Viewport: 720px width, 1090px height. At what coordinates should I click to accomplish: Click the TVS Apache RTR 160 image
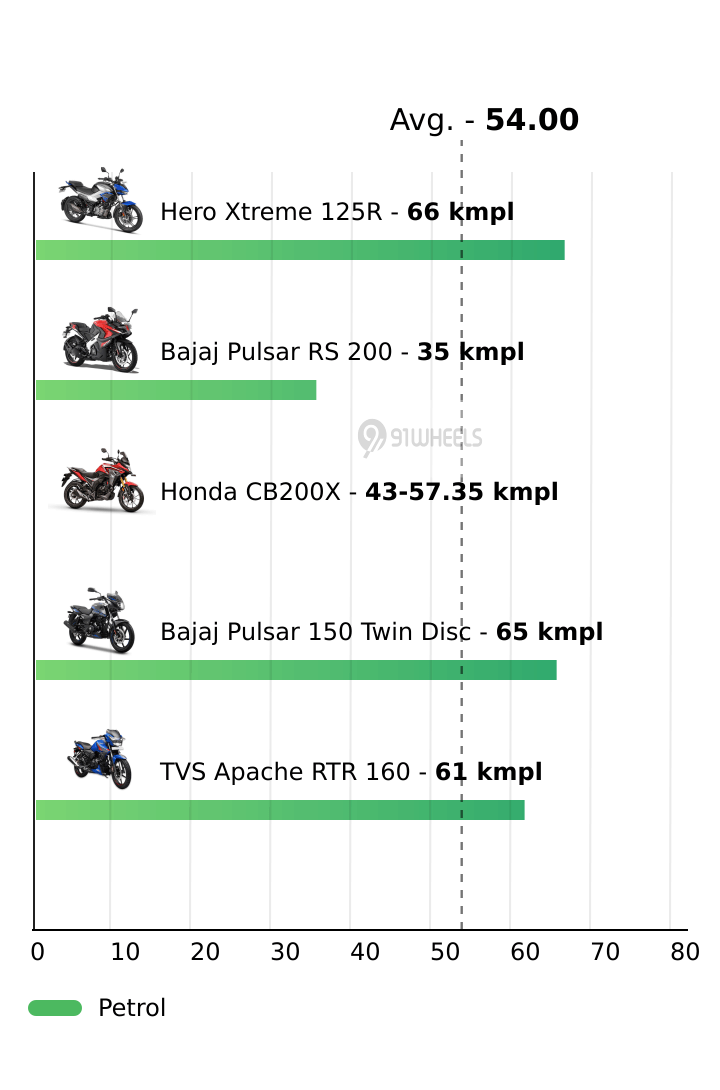tap(100, 761)
